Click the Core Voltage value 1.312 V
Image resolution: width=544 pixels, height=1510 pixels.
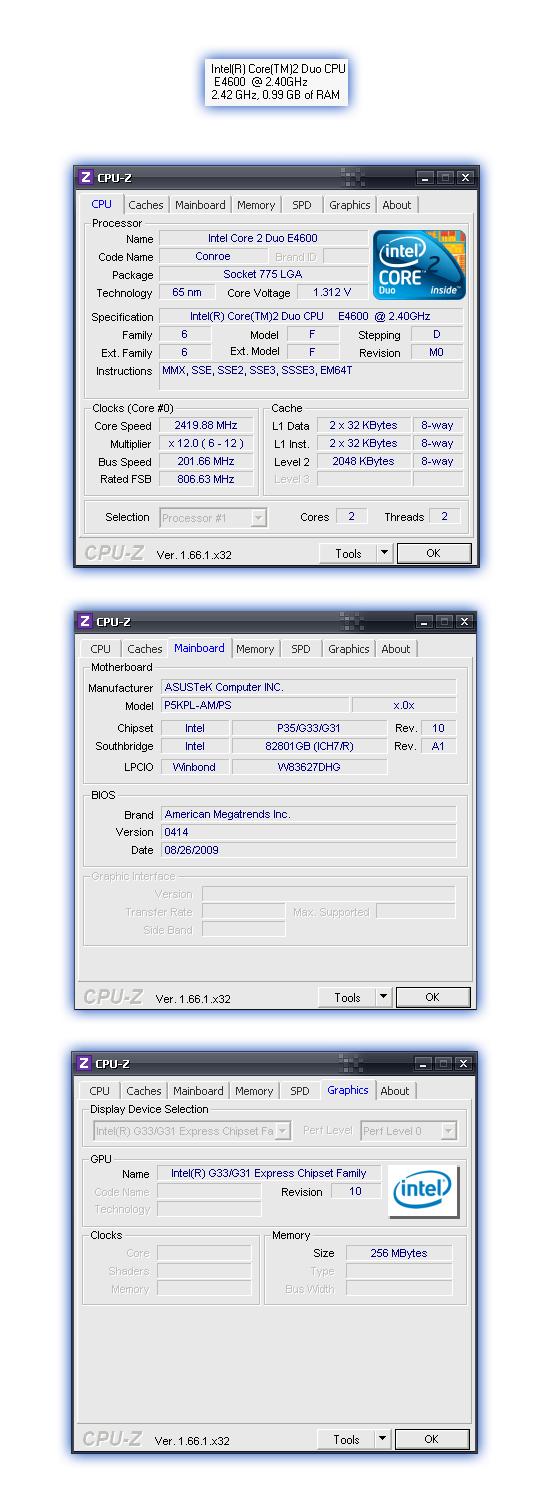(332, 293)
